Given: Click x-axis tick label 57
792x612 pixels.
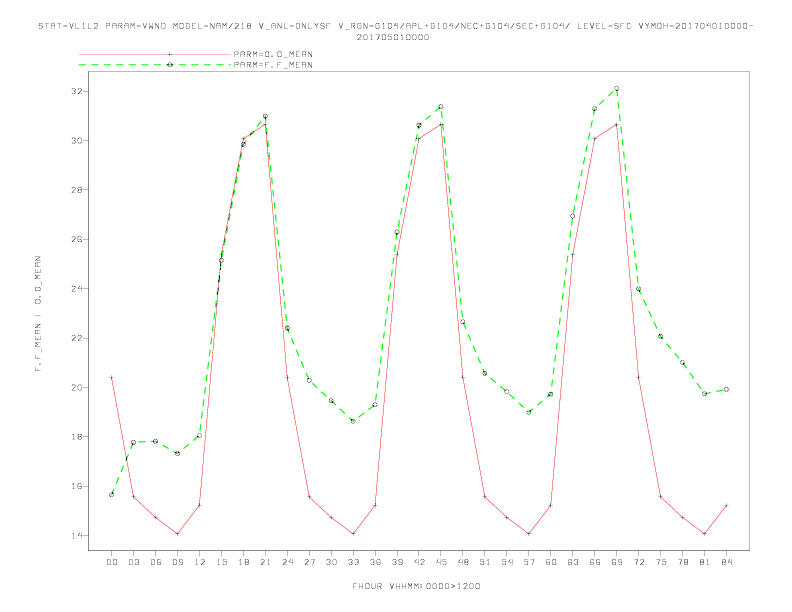Looking at the screenshot, I should click(x=529, y=562).
